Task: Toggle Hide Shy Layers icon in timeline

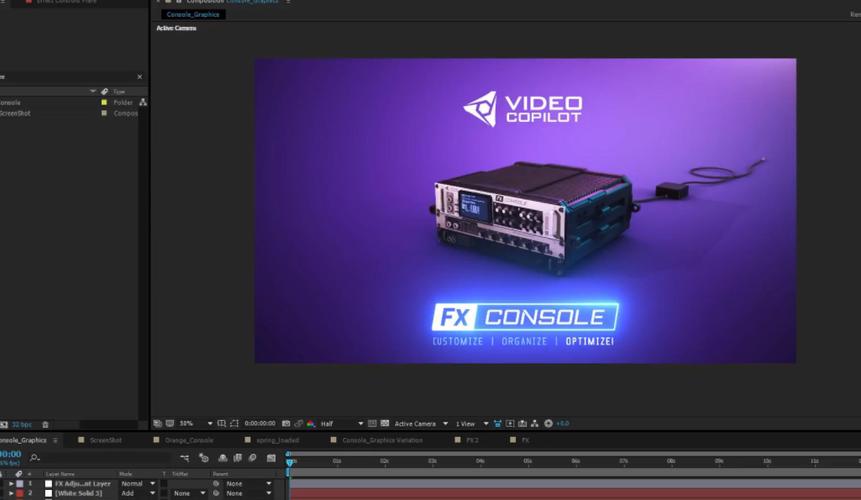Action: click(x=223, y=458)
